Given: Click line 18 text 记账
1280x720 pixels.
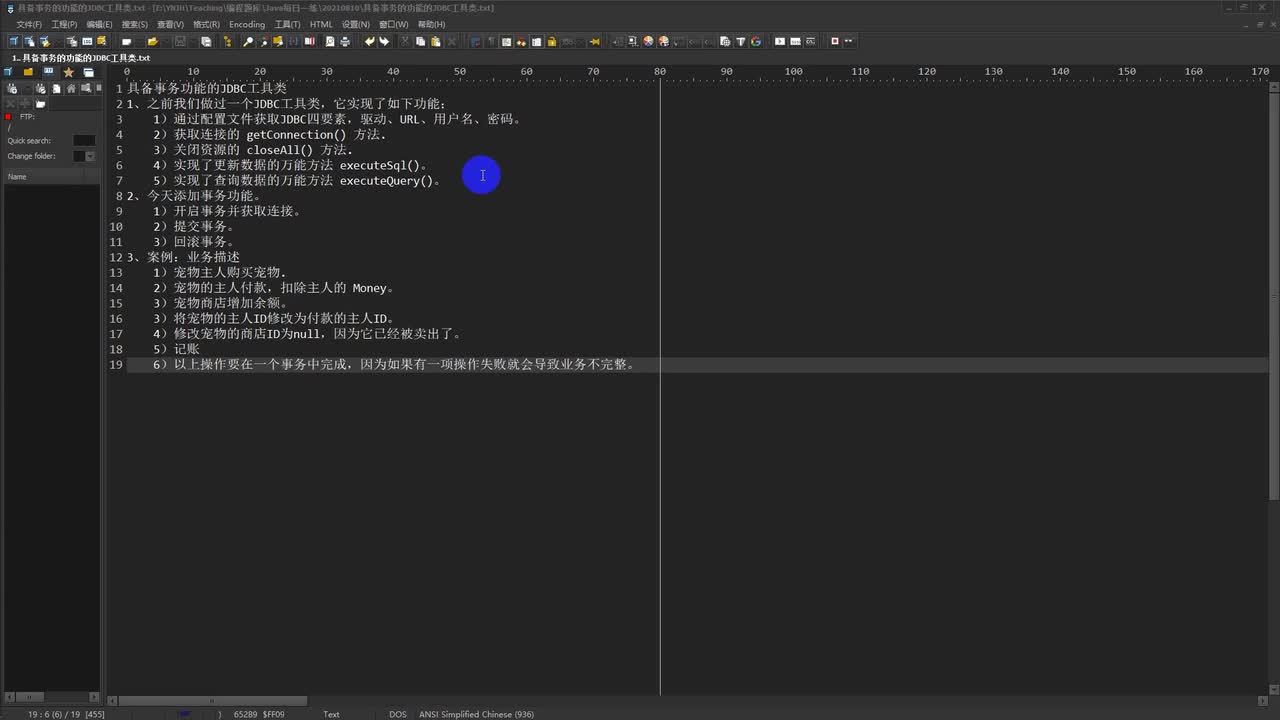Looking at the screenshot, I should tap(187, 349).
